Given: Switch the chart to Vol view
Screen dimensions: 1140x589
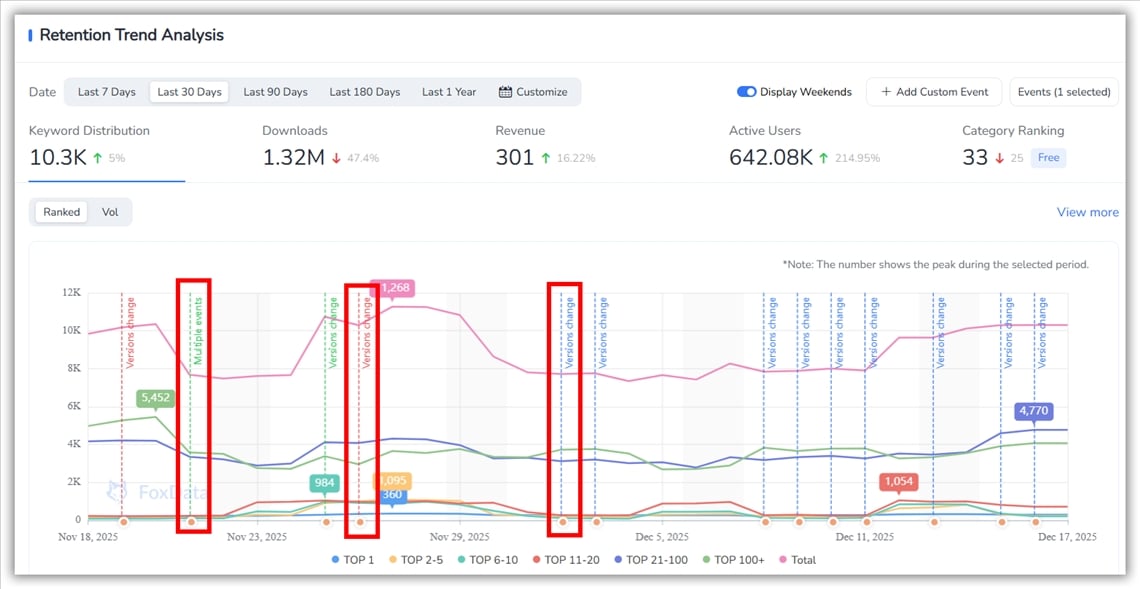Looking at the screenshot, I should [x=110, y=212].
